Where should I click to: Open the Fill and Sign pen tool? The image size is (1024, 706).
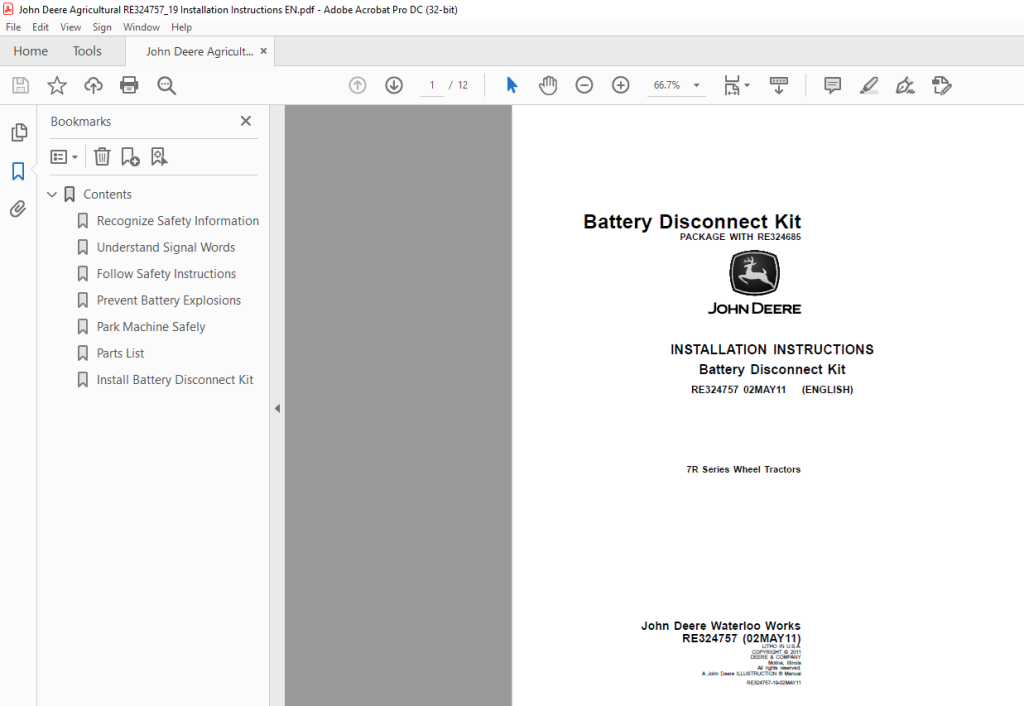(905, 86)
